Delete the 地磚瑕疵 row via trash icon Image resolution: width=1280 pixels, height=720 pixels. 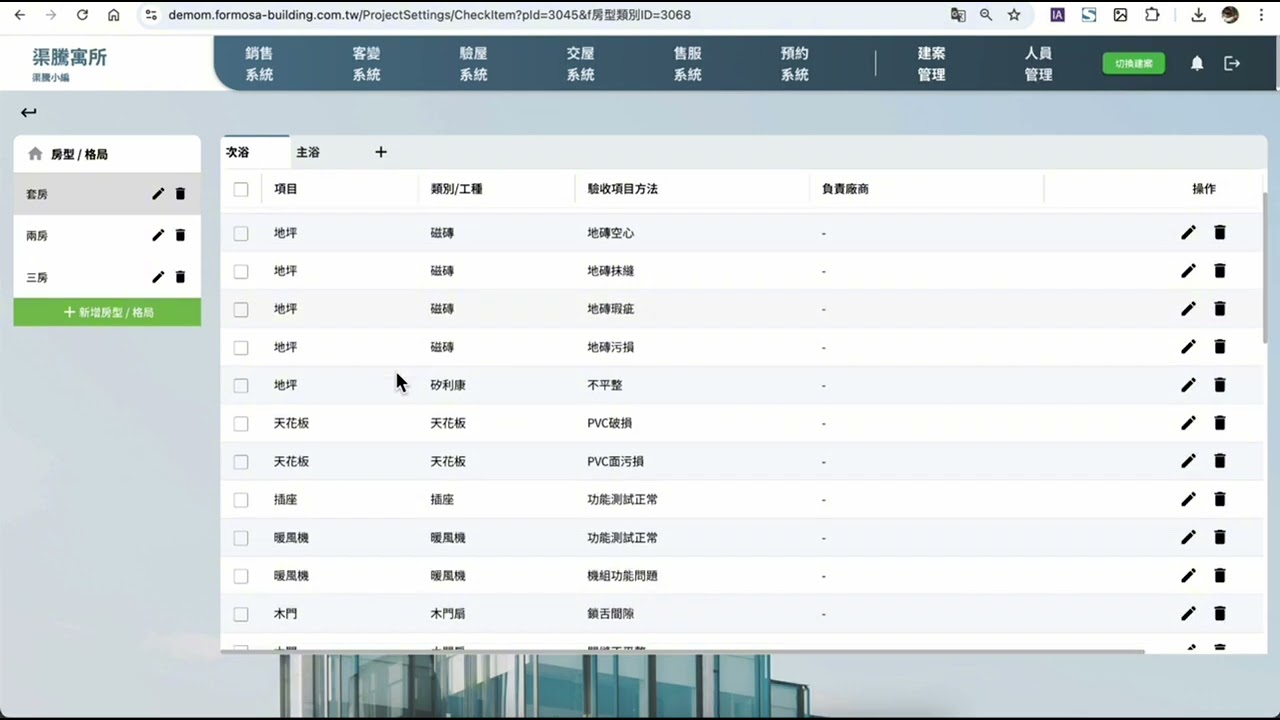click(1220, 309)
